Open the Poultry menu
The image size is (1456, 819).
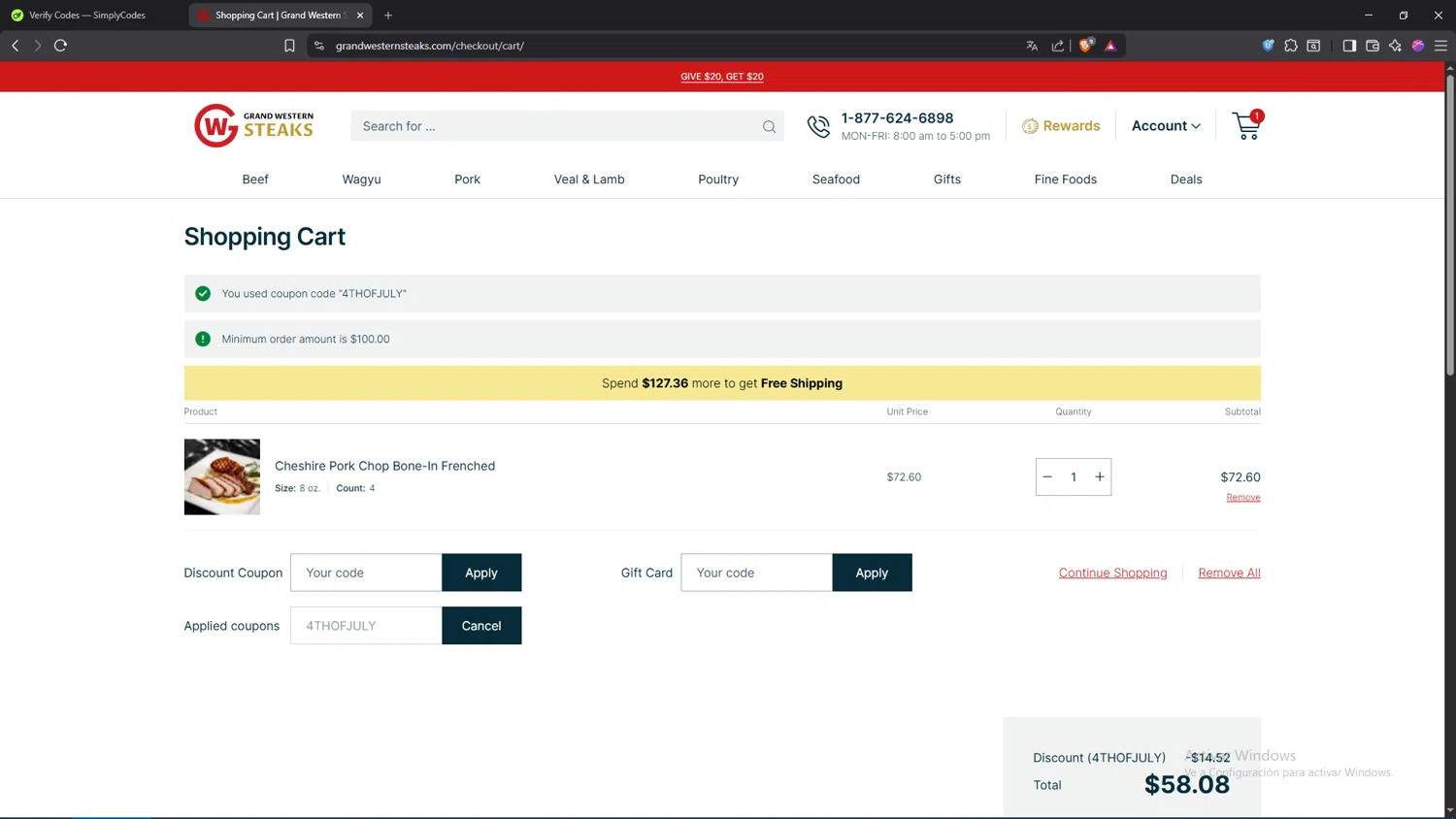718,180
